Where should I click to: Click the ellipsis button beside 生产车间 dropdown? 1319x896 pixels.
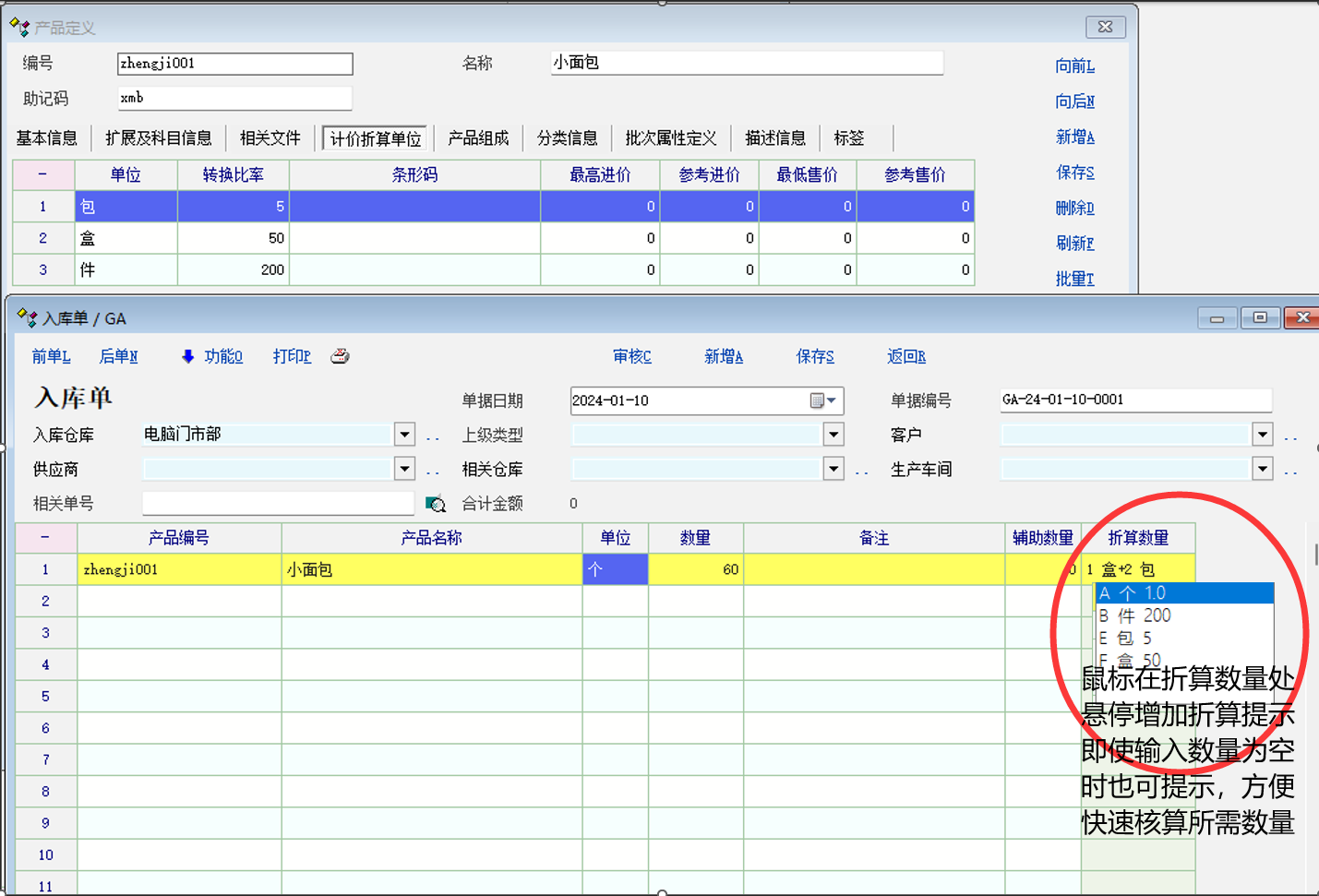tap(1290, 472)
